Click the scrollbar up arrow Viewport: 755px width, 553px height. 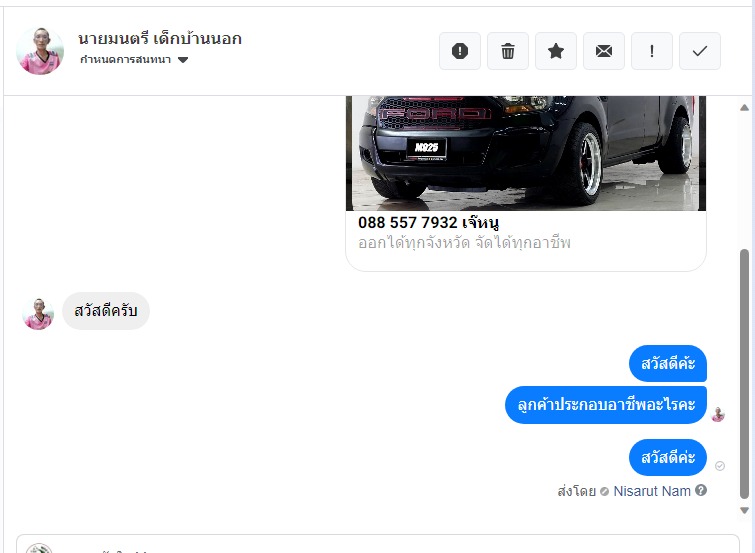744,107
